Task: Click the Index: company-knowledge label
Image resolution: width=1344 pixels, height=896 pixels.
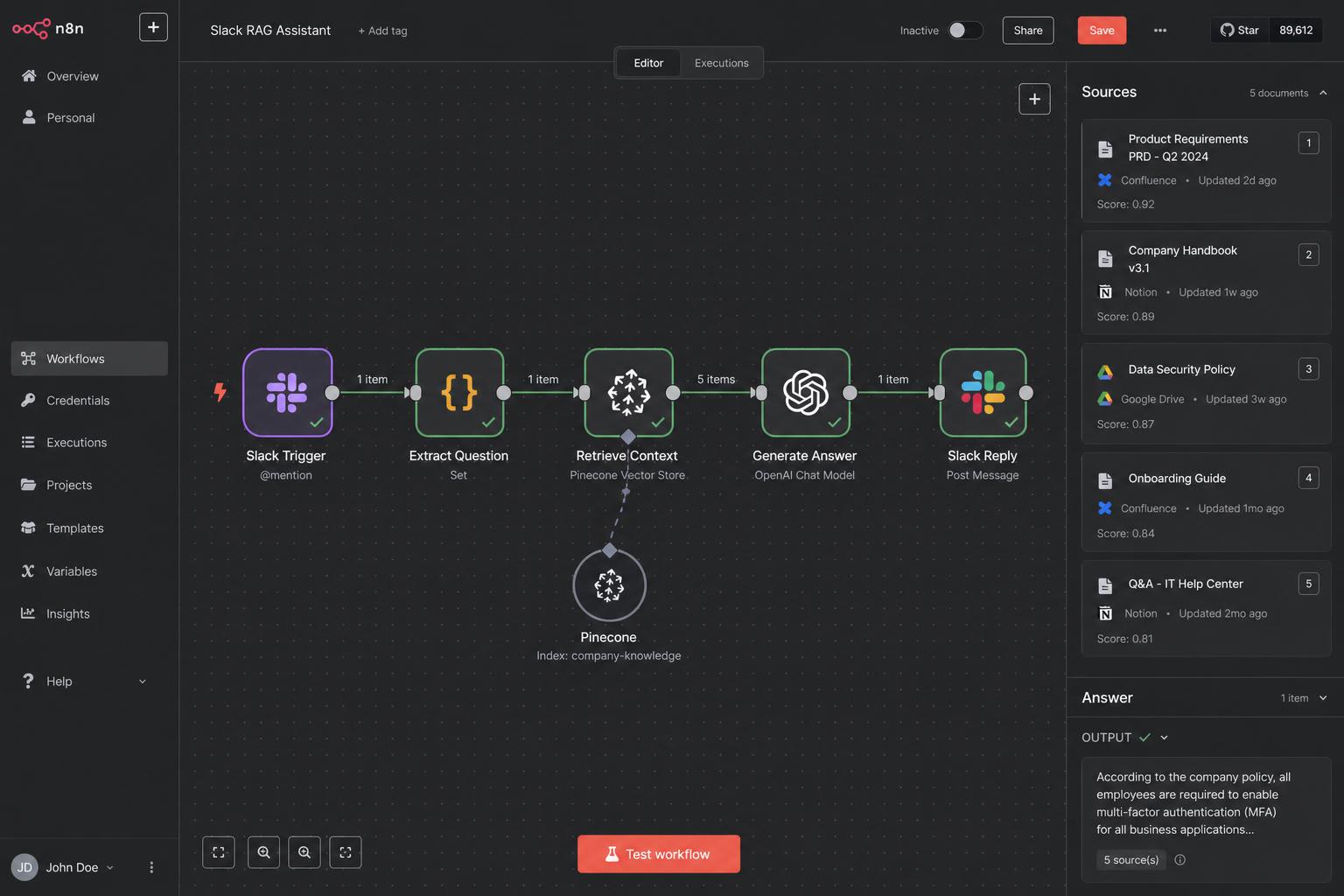Action: tap(609, 656)
